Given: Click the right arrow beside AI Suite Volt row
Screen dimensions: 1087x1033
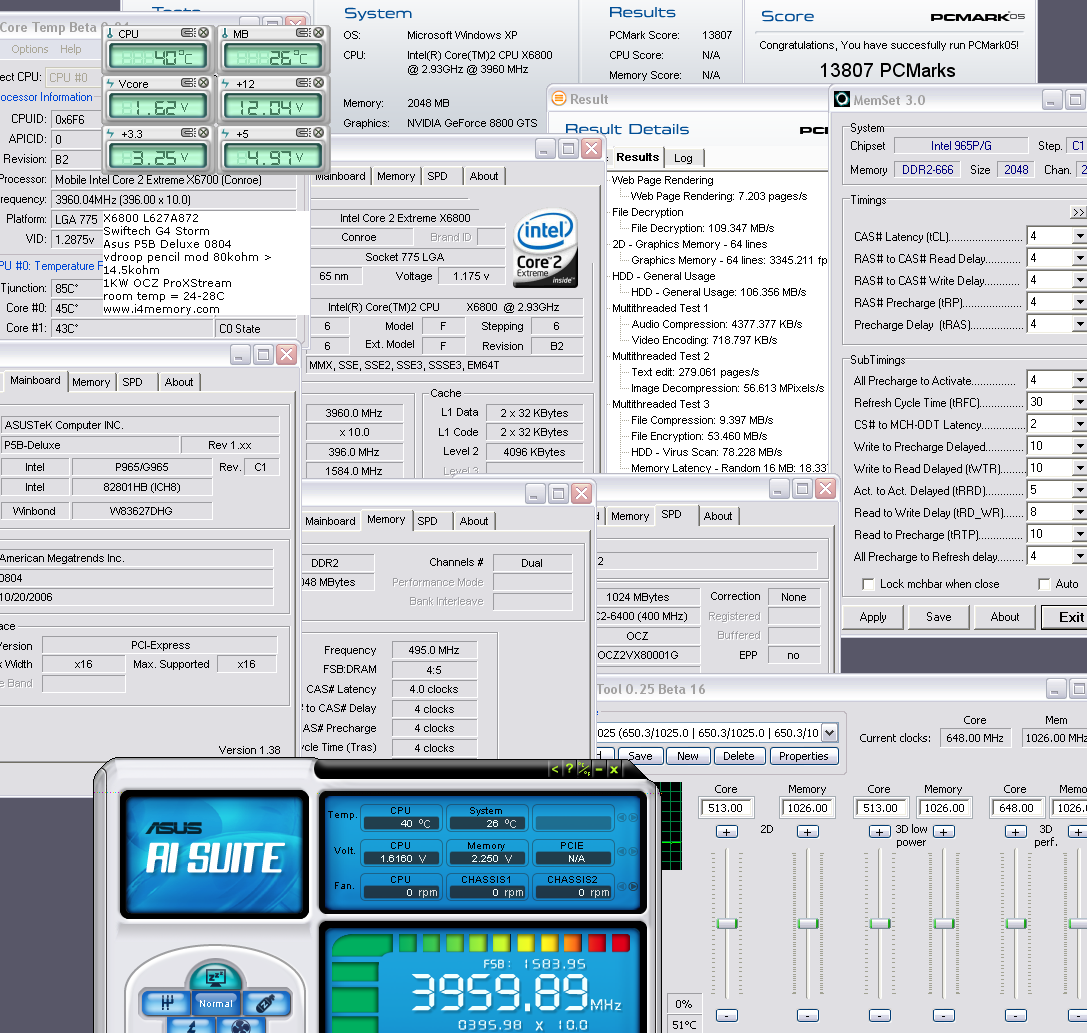Looking at the screenshot, I should pyautogui.click(x=633, y=851).
